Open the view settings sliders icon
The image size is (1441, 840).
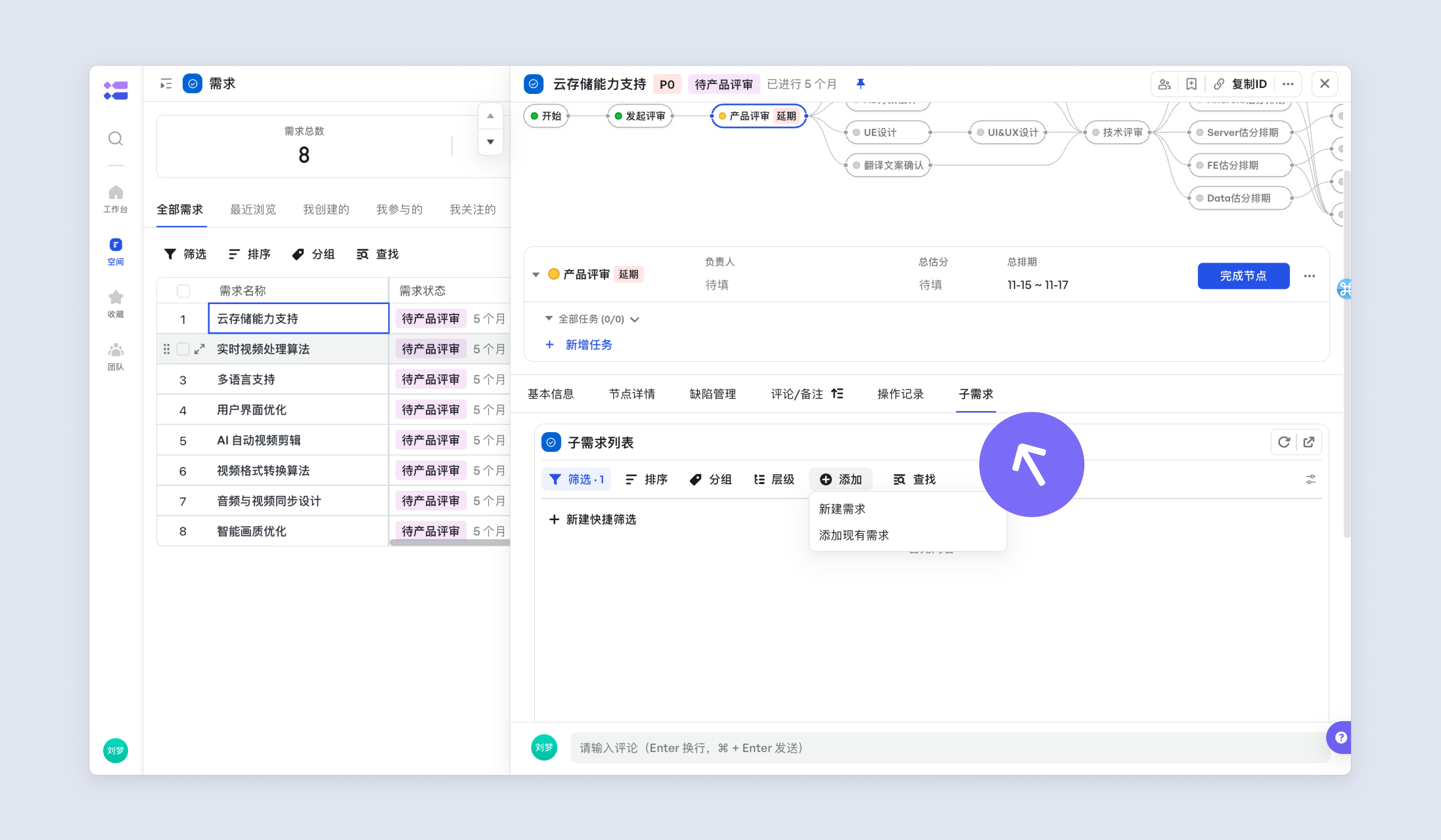1311,479
